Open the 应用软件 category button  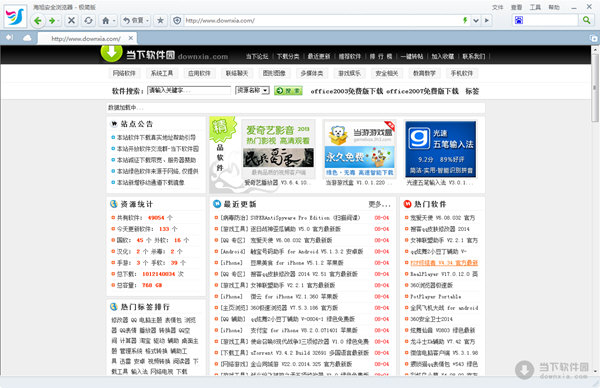199,73
